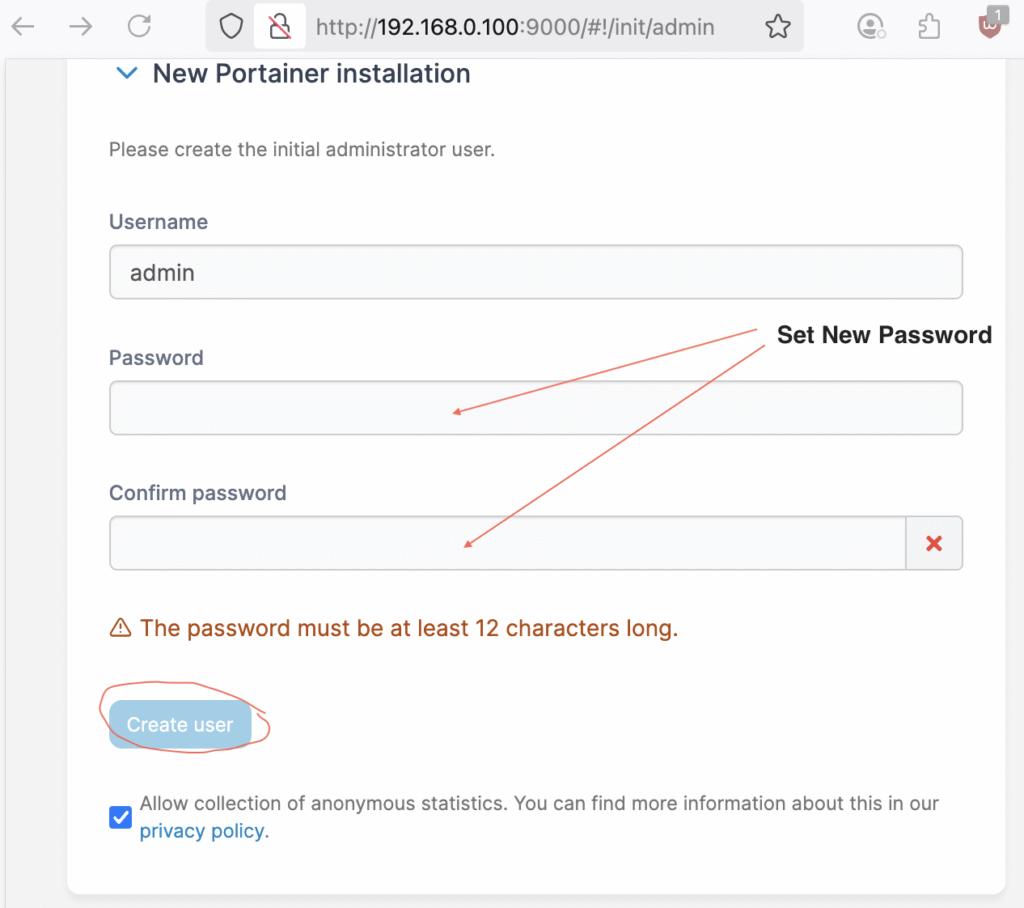Click the red X beside Confirm password
1024x908 pixels.
[x=934, y=543]
